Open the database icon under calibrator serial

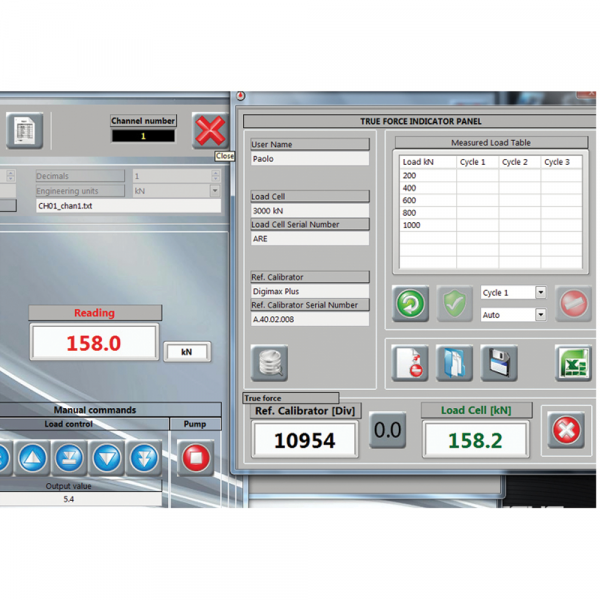coord(269,363)
